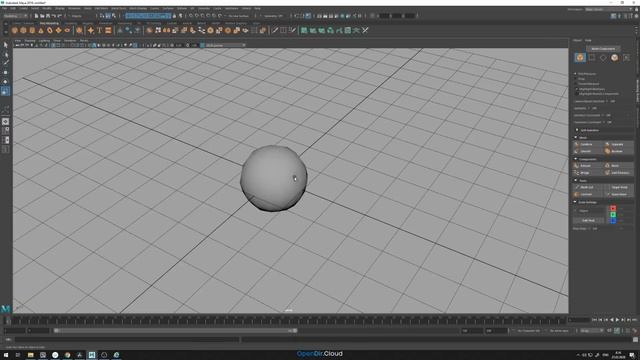
Task: Open the Windows Start menu
Action: (6, 355)
